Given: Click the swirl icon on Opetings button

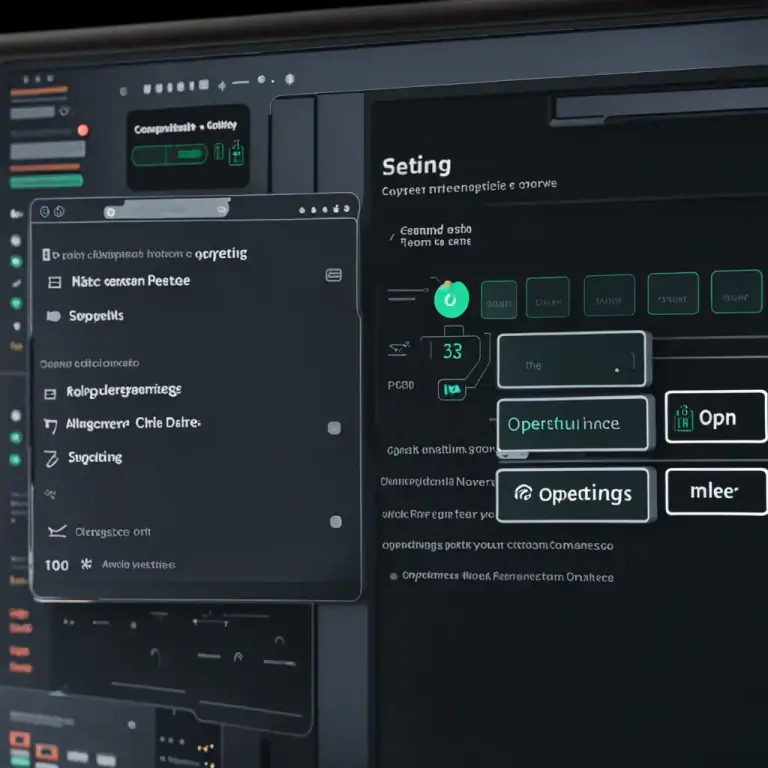Looking at the screenshot, I should (x=523, y=493).
